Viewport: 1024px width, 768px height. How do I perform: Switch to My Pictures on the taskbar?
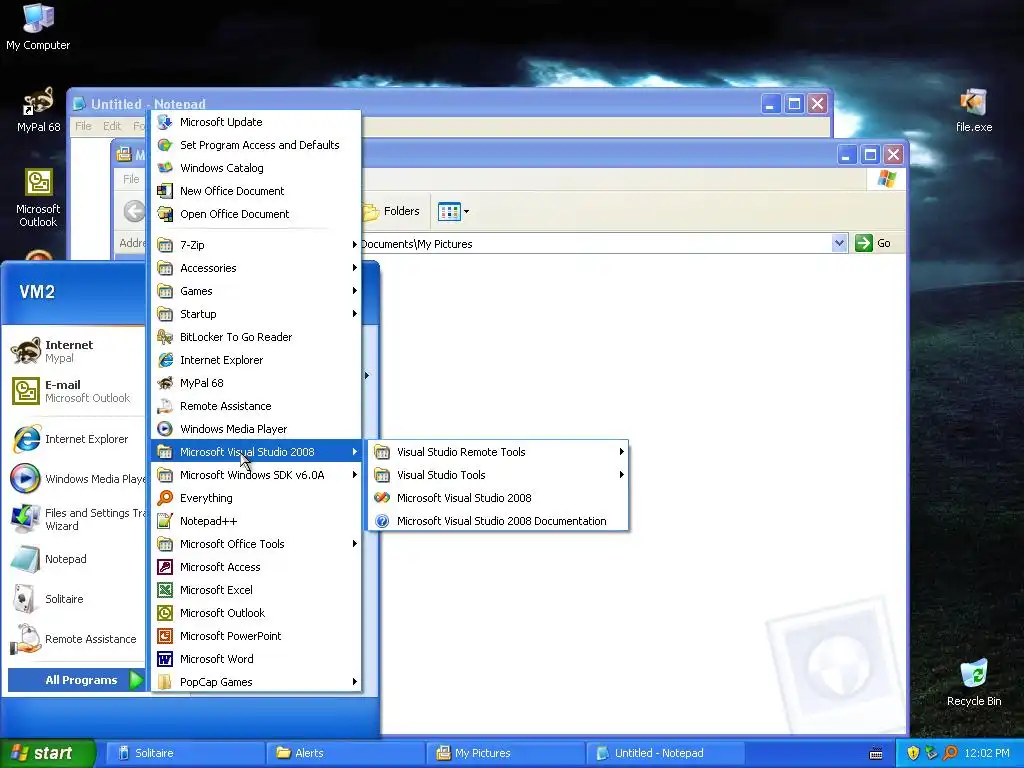[504, 753]
